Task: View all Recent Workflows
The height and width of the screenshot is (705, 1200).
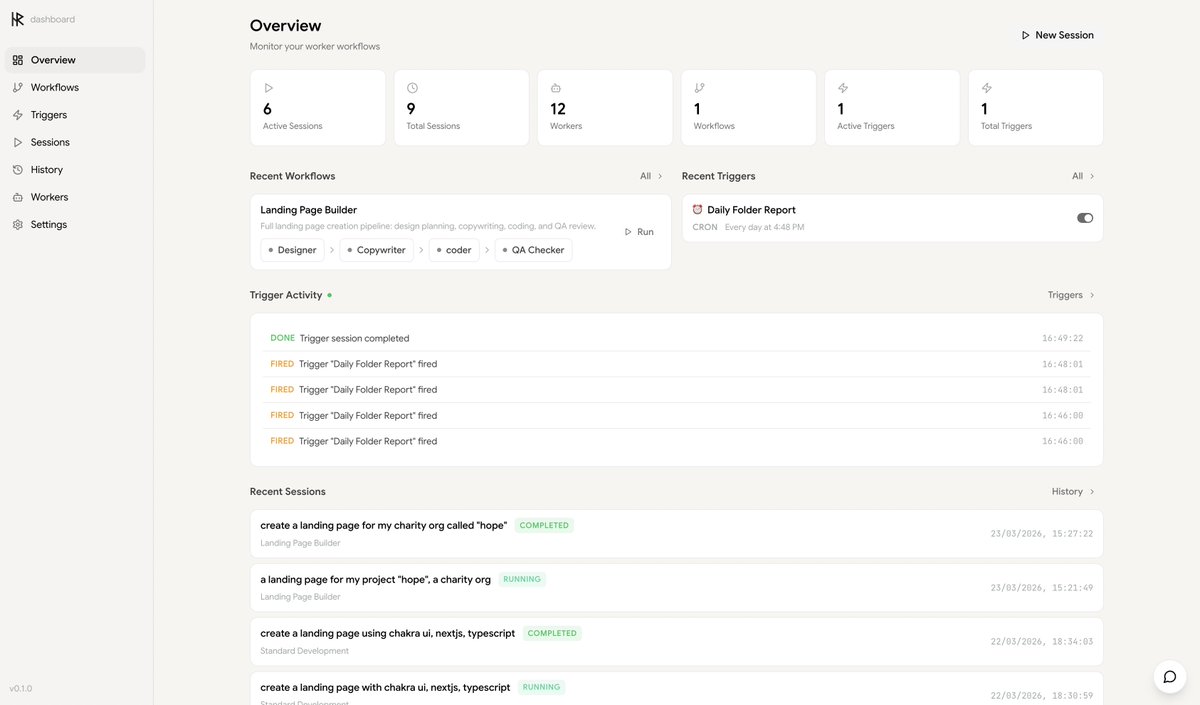Action: (x=652, y=176)
